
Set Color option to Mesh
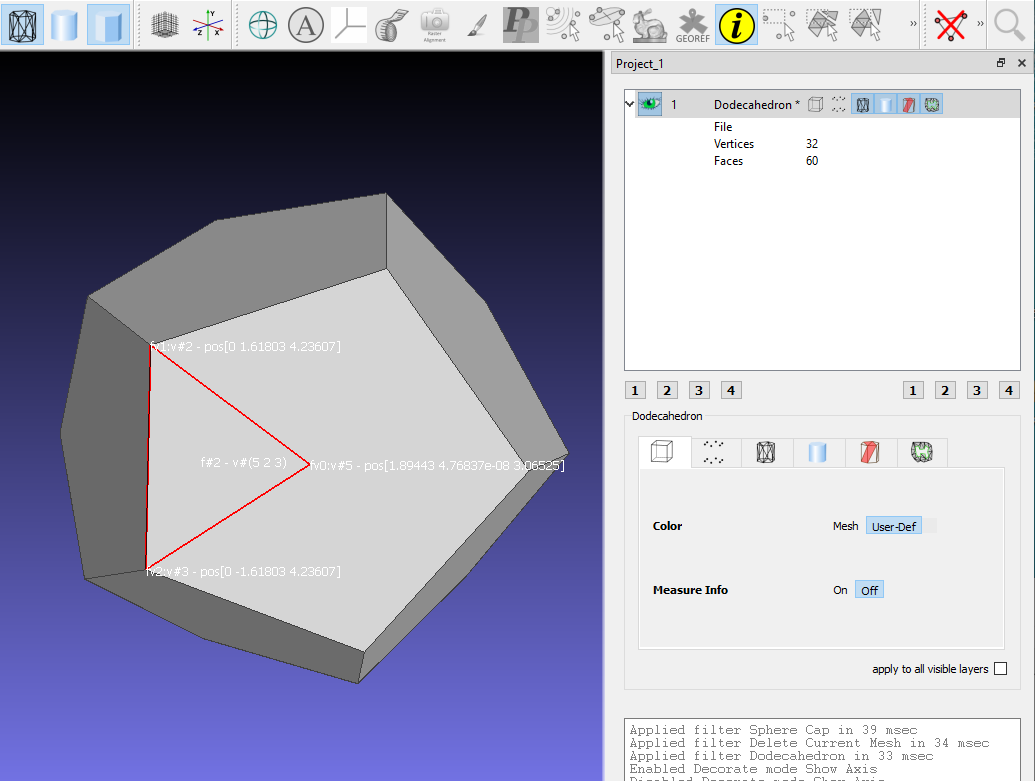(x=846, y=526)
